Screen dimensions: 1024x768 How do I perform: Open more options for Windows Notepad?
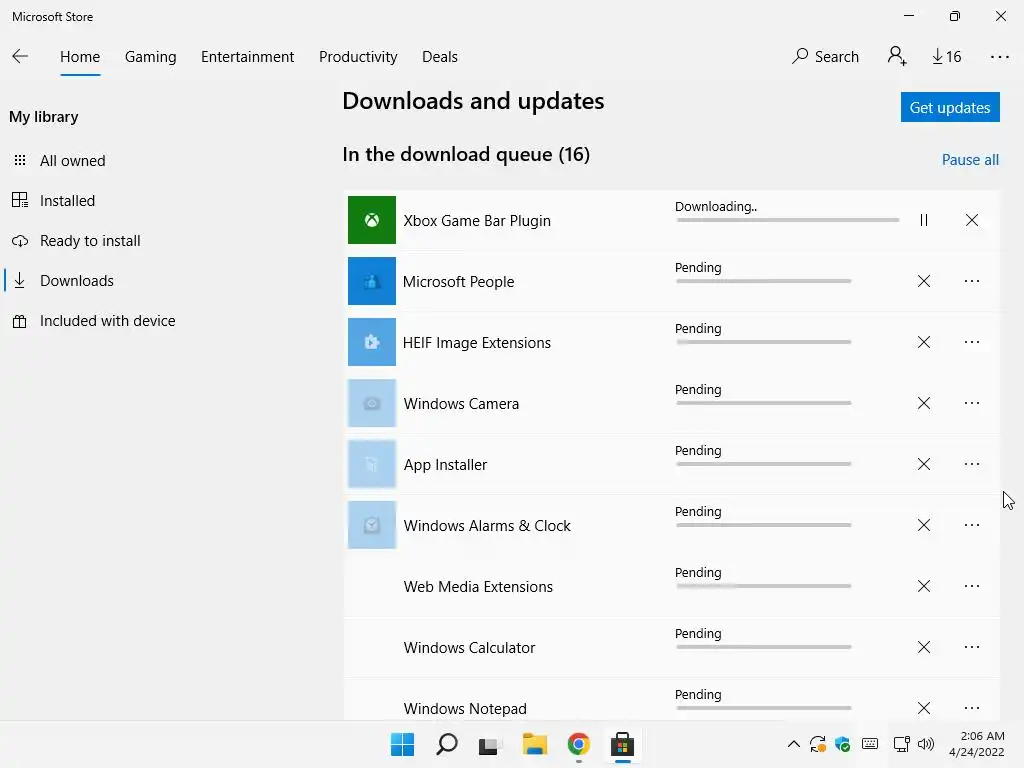coord(972,708)
